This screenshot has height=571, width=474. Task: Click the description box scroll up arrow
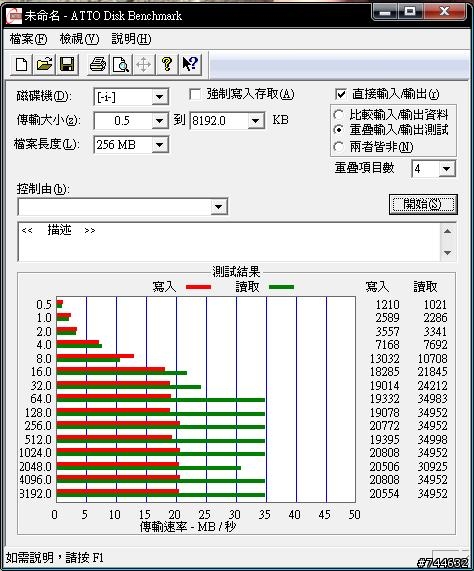(448, 231)
